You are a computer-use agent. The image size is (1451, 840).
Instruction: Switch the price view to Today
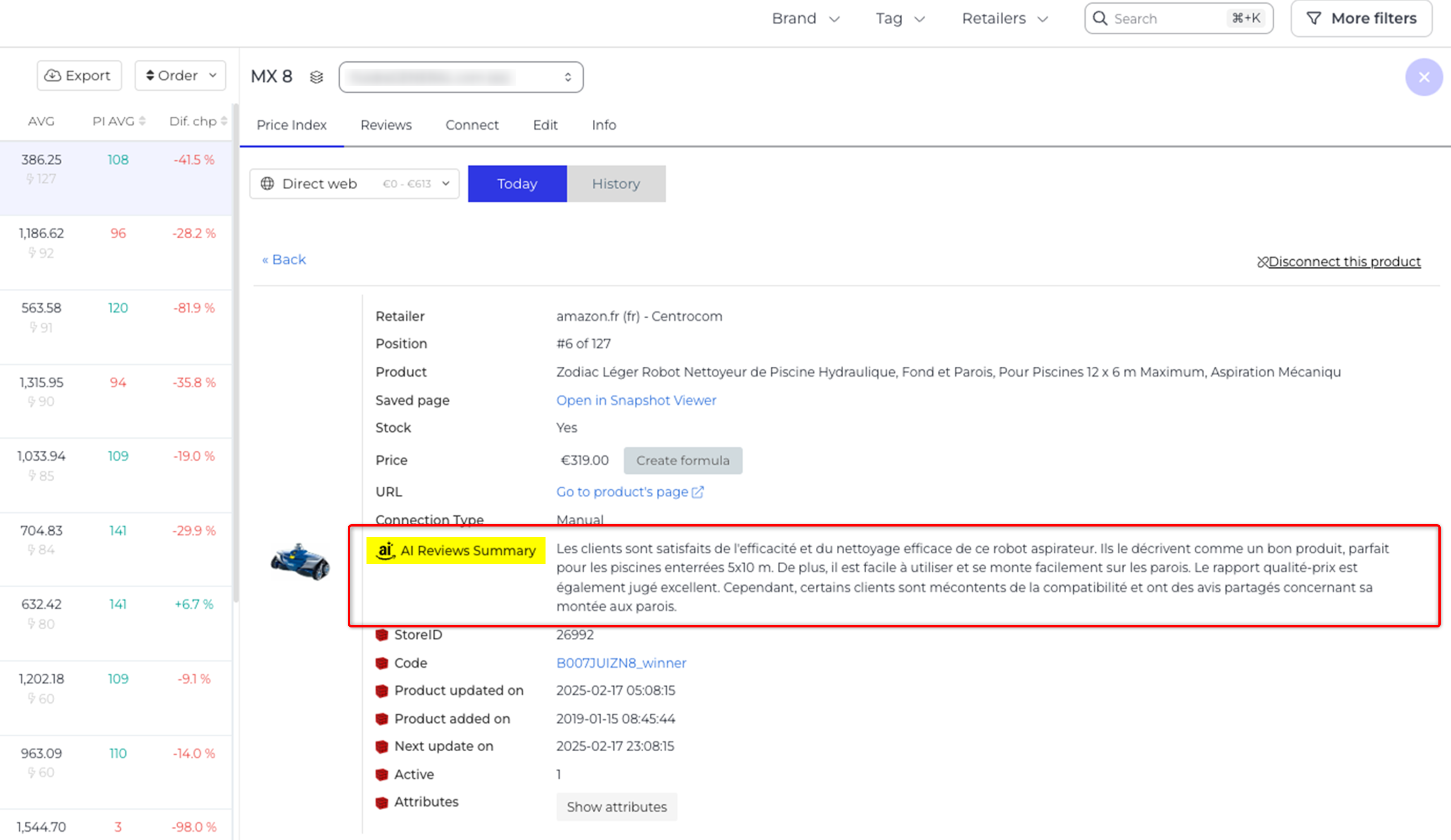(x=517, y=184)
